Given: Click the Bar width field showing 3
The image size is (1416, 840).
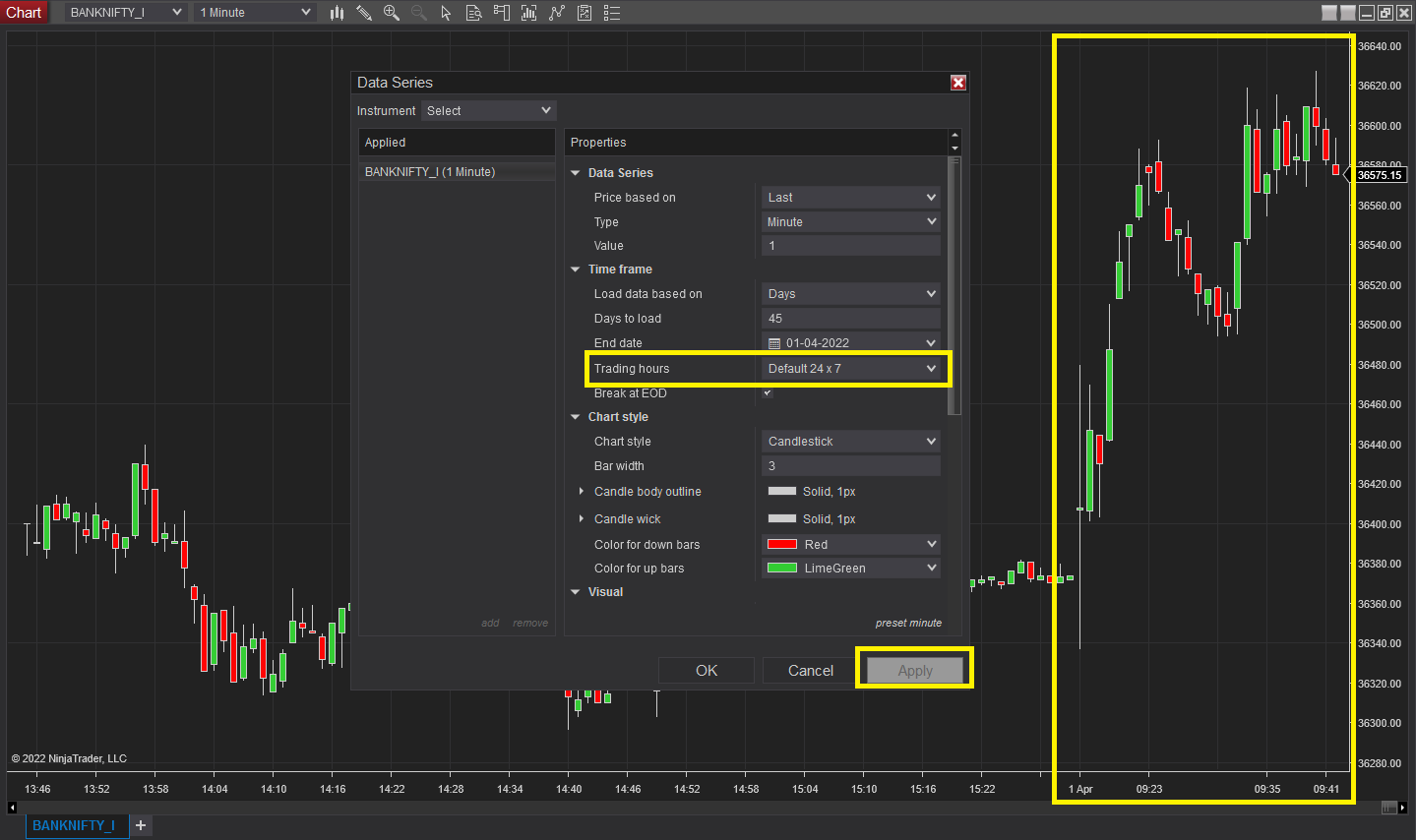Looking at the screenshot, I should pyautogui.click(x=851, y=466).
